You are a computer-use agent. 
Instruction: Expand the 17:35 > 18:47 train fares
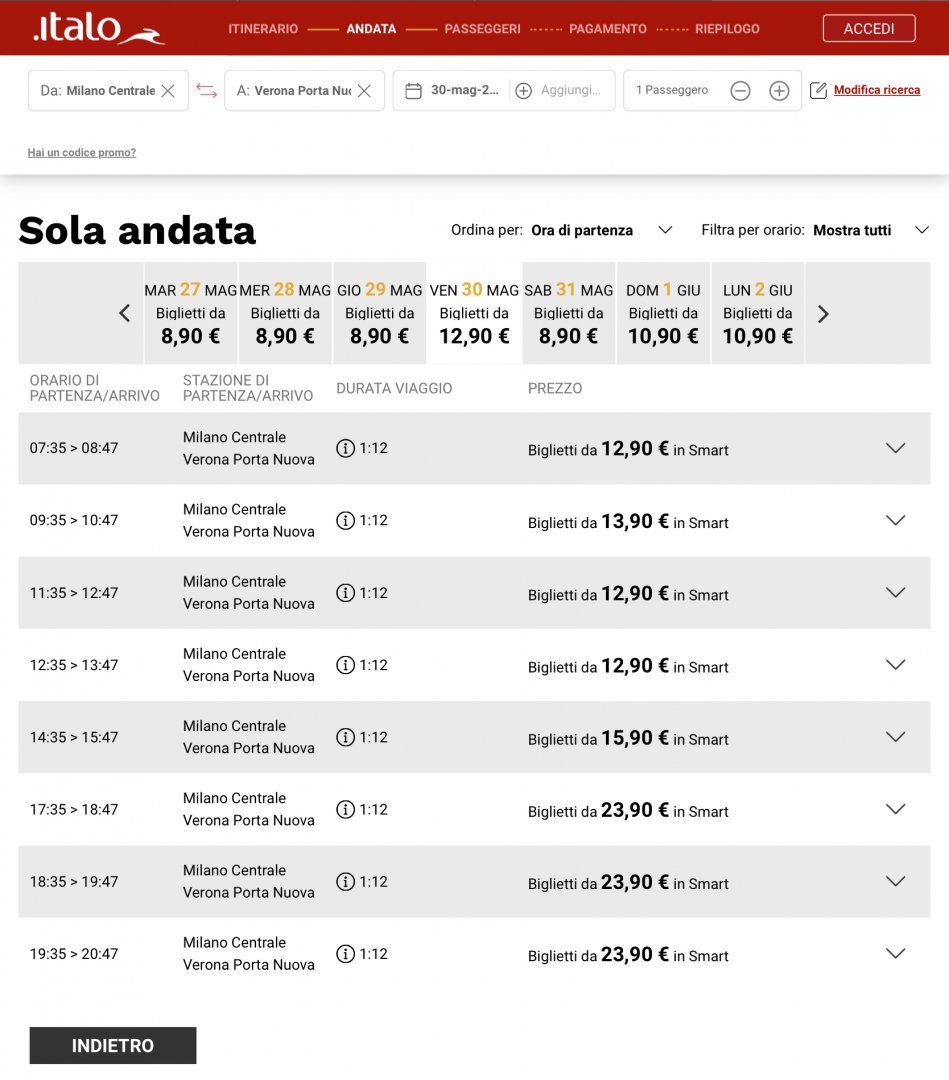coord(895,810)
